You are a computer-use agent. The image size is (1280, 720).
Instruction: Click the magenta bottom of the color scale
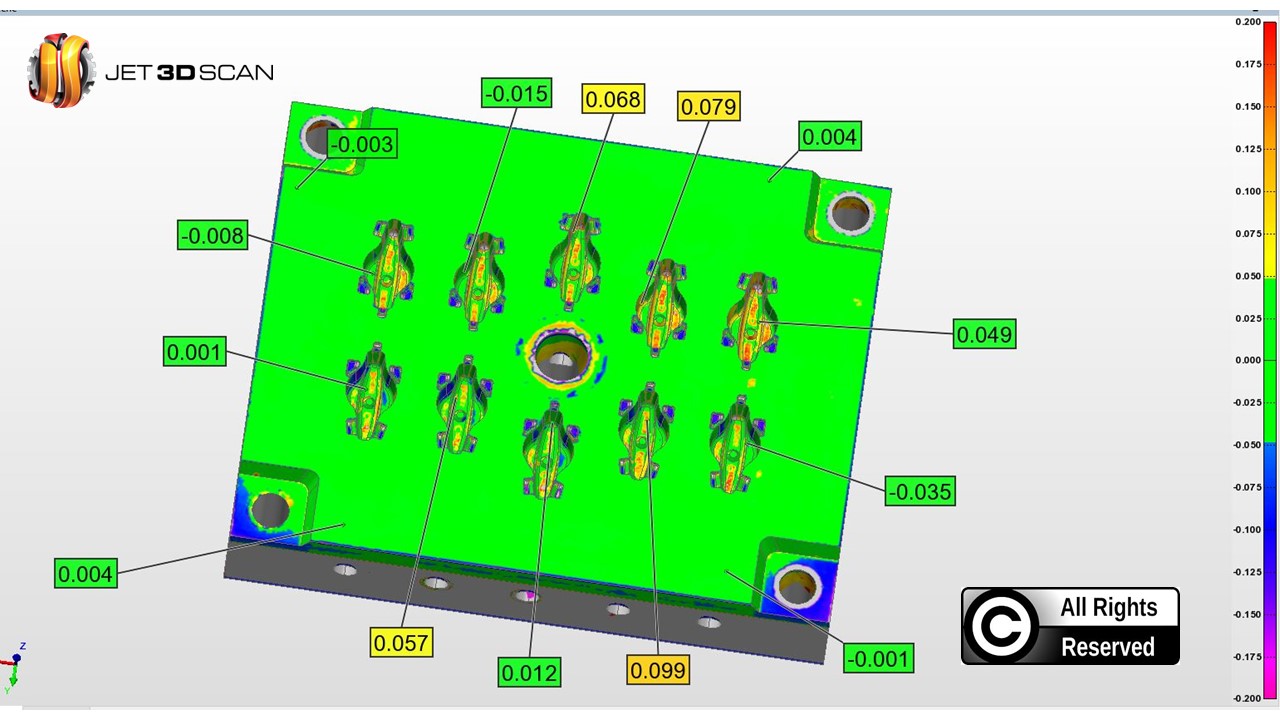tap(1270, 680)
